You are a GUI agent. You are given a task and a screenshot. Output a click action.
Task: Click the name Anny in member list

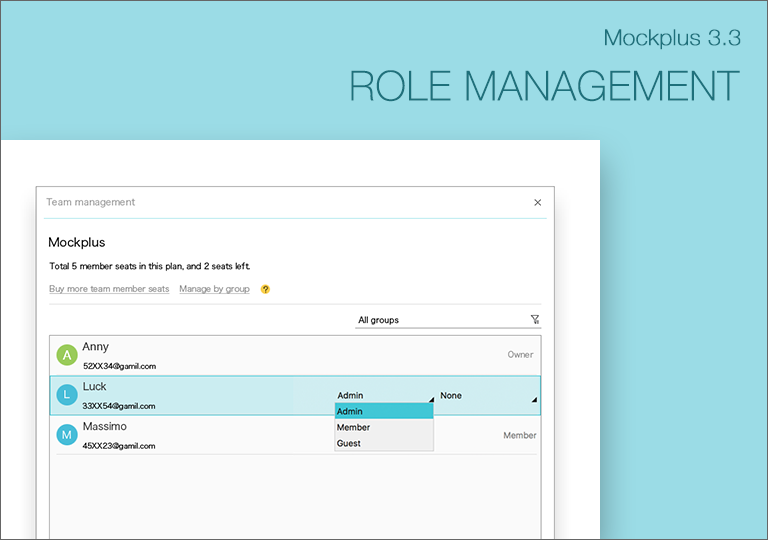tap(96, 346)
